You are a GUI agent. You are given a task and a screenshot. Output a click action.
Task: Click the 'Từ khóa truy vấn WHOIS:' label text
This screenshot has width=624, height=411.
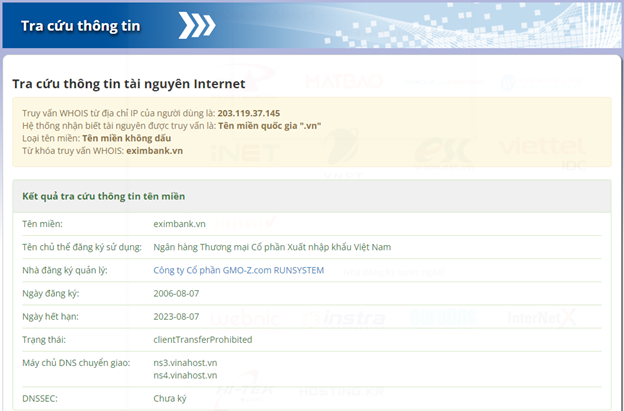coord(73,151)
